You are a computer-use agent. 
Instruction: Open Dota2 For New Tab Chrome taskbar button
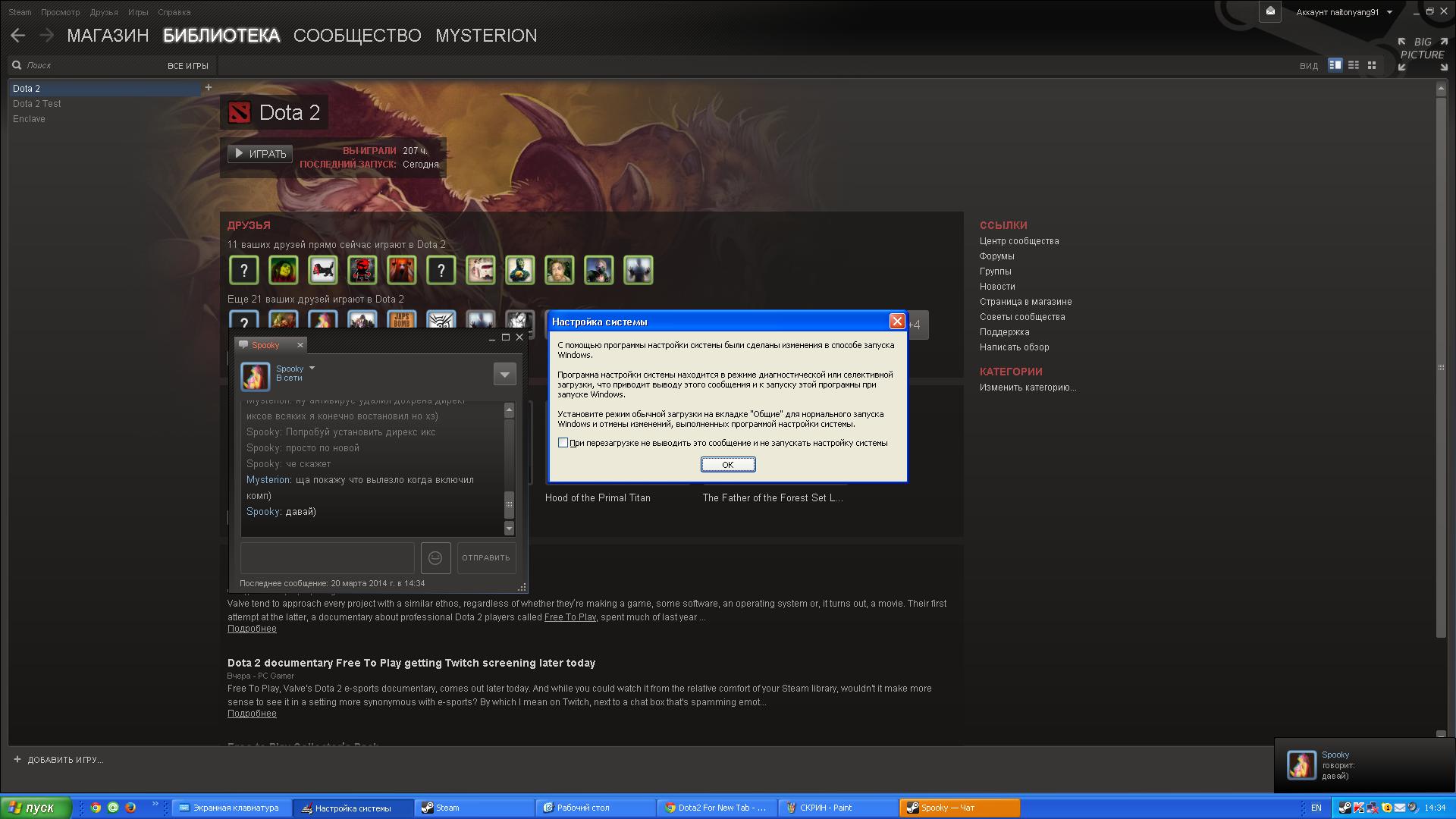(x=717, y=808)
